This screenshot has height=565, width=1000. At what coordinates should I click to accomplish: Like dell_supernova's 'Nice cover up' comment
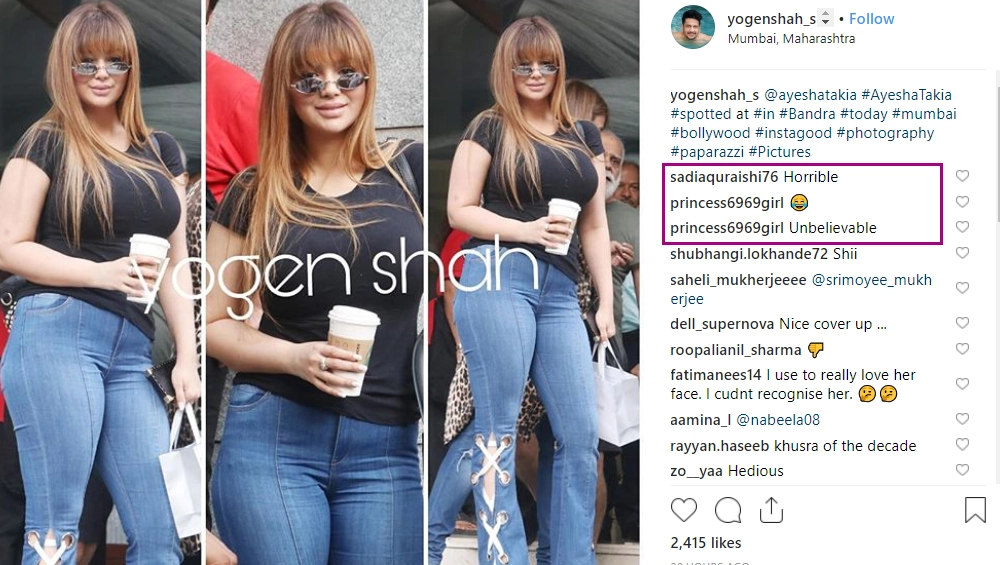962,323
